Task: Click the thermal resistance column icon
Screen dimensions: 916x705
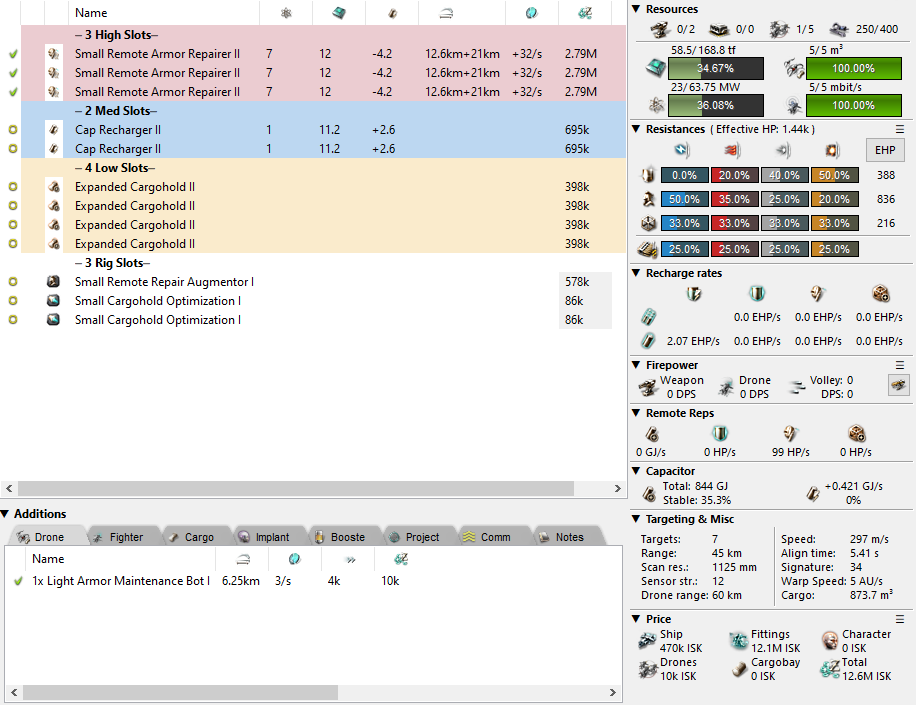Action: pos(731,151)
